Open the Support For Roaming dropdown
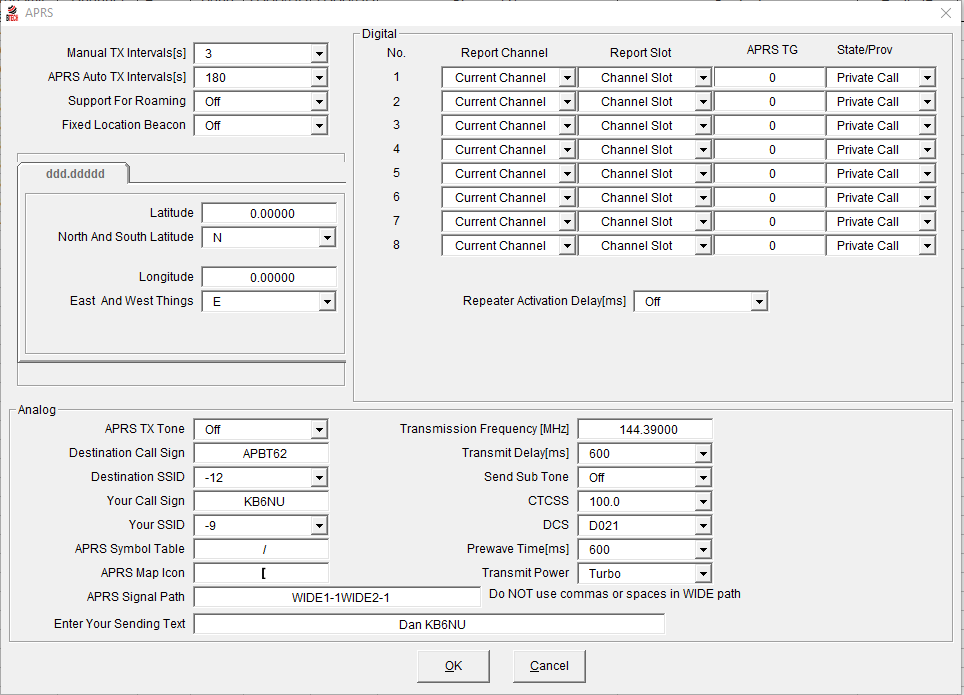The height and width of the screenshot is (695, 964). pyautogui.click(x=319, y=101)
